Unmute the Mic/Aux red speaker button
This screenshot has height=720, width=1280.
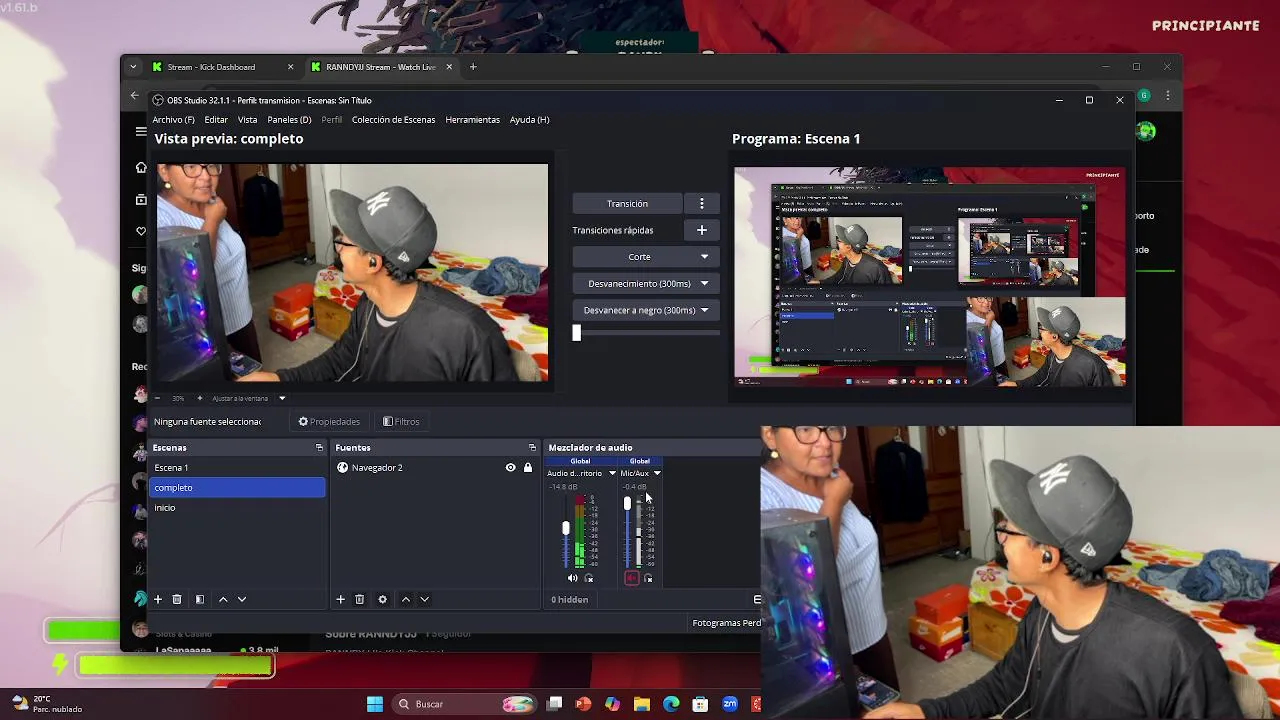pyautogui.click(x=631, y=578)
